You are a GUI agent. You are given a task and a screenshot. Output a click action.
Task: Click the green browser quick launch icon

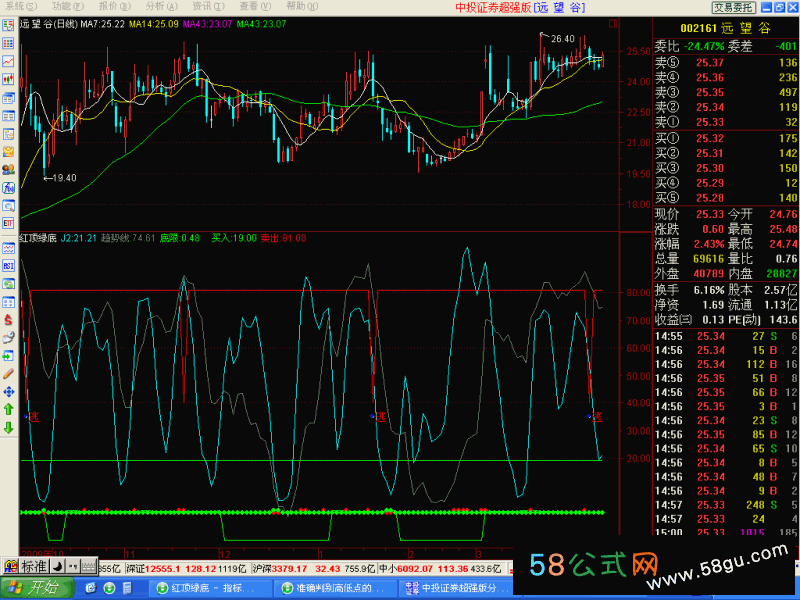(x=109, y=588)
